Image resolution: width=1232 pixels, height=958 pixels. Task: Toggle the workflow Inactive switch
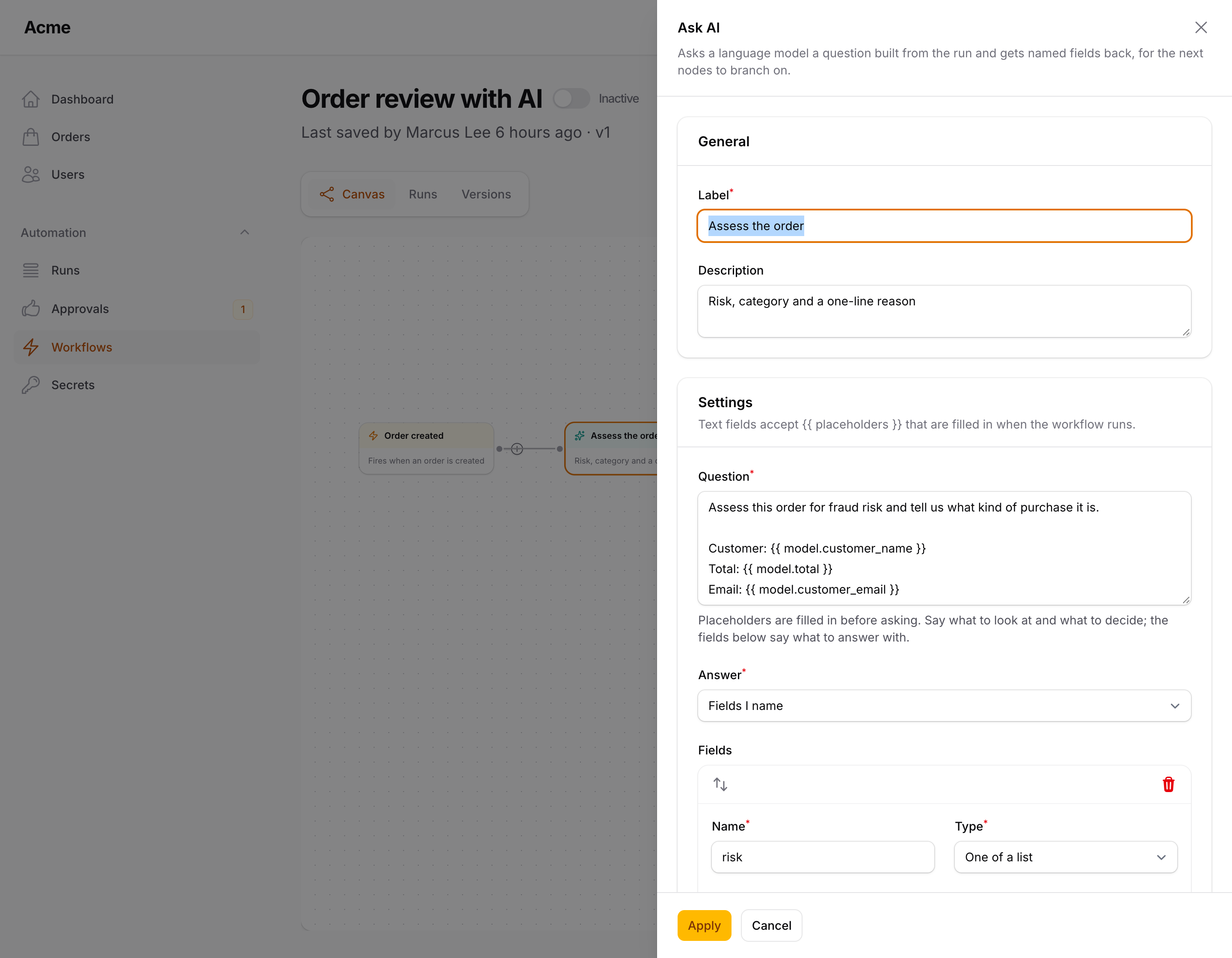tap(571, 99)
